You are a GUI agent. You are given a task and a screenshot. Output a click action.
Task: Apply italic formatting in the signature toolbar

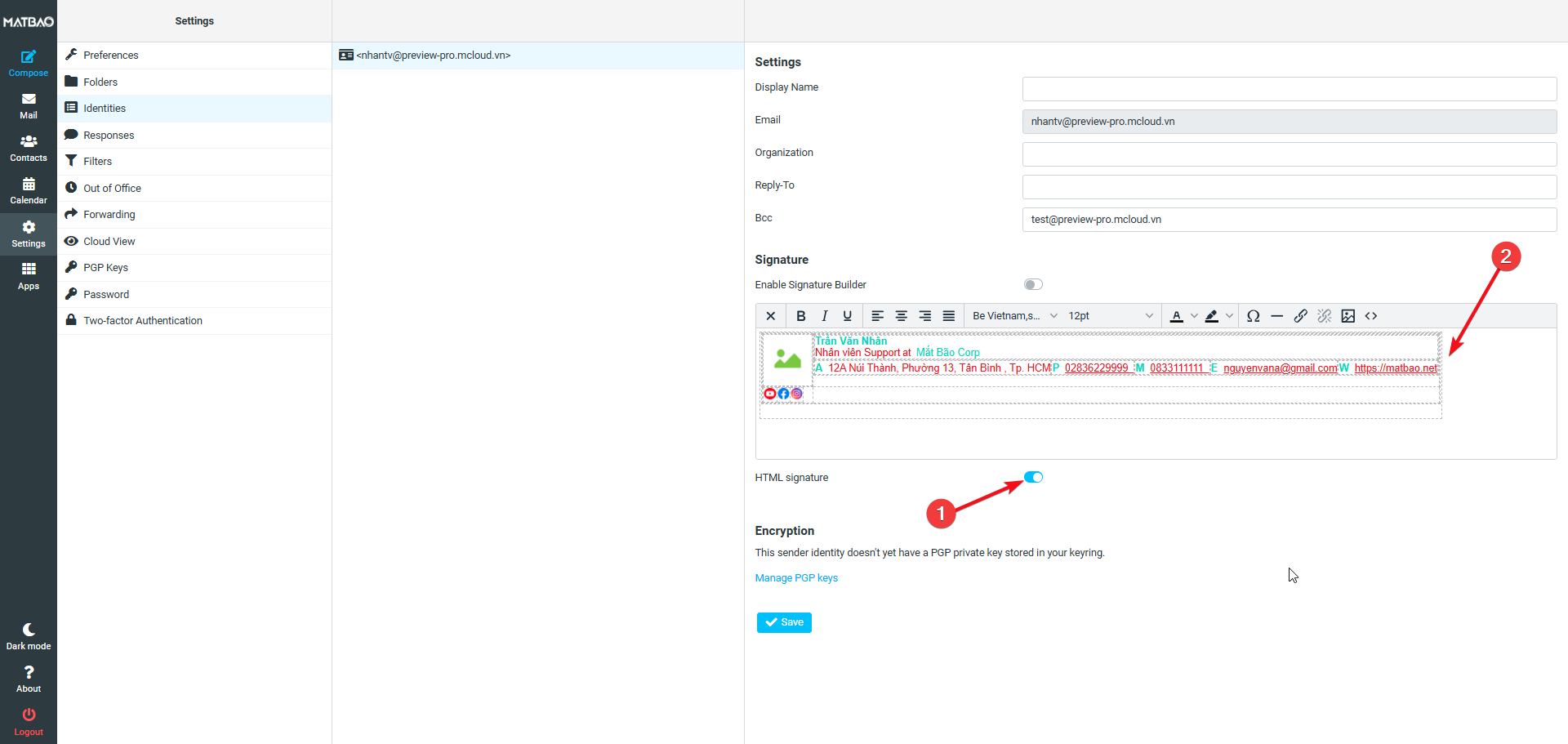click(824, 316)
